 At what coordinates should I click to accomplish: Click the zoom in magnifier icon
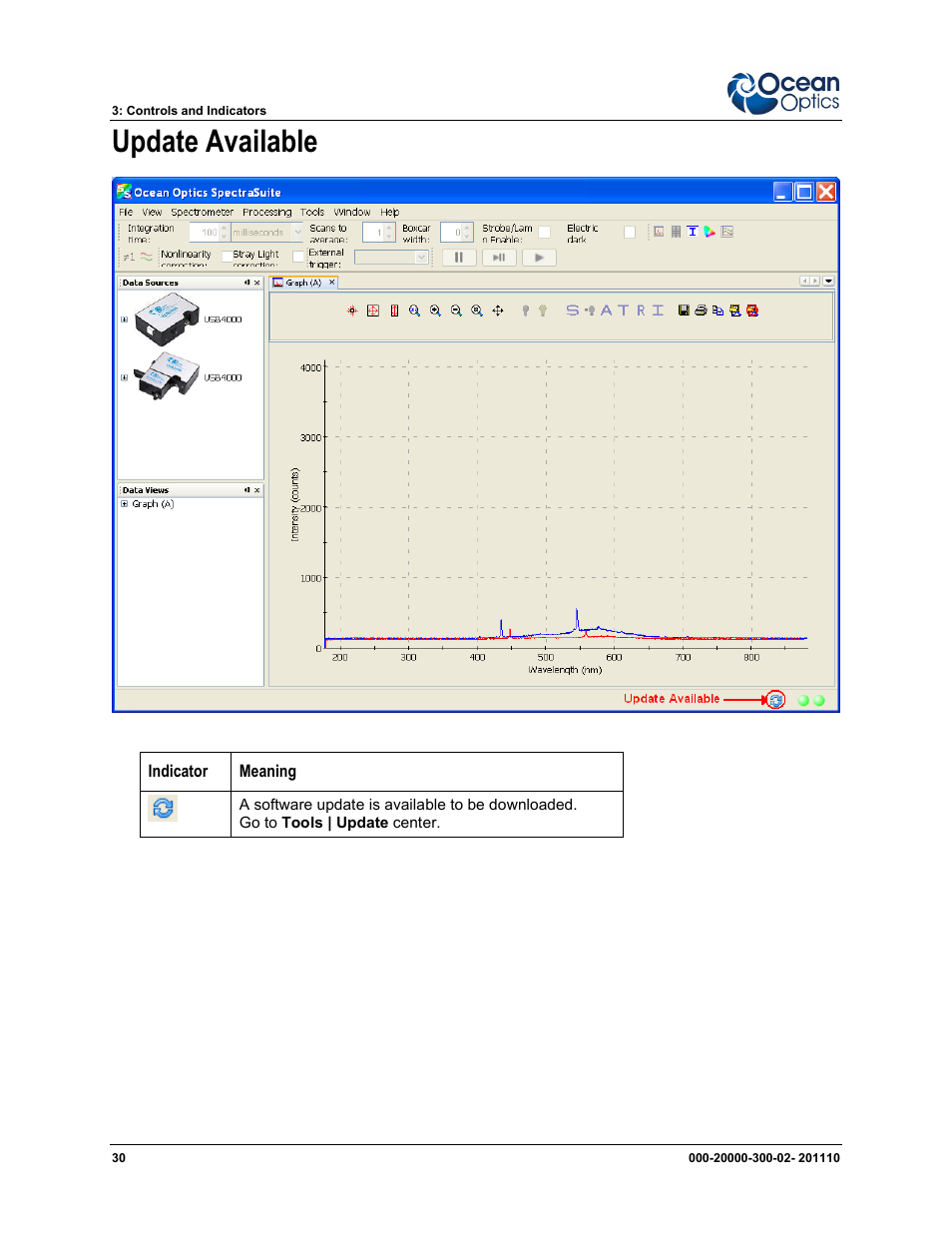tap(435, 310)
